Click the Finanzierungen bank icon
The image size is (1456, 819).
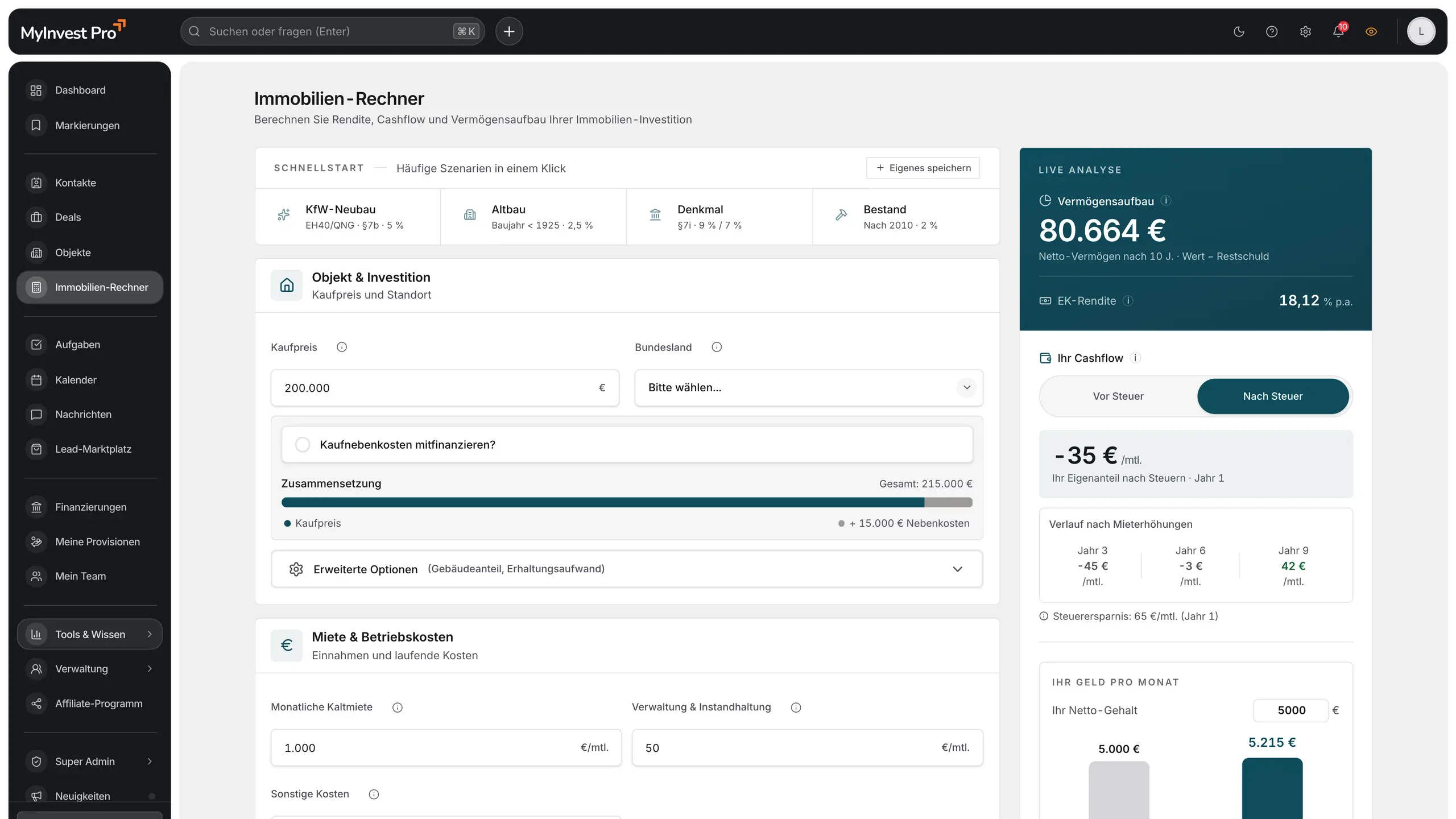click(36, 507)
